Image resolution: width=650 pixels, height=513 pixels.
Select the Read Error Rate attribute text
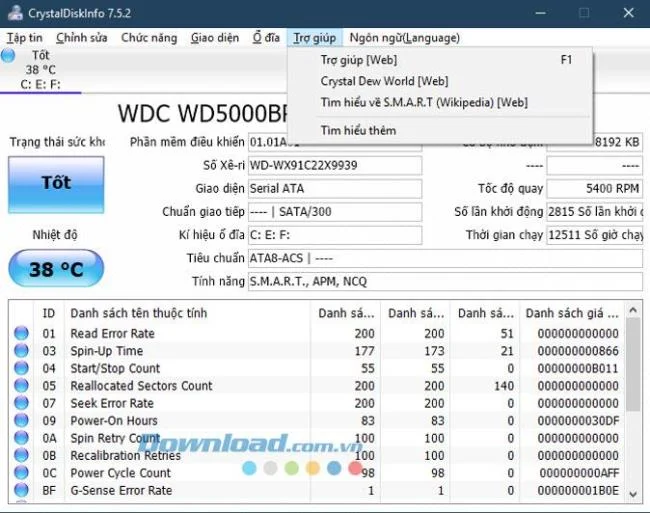112,333
